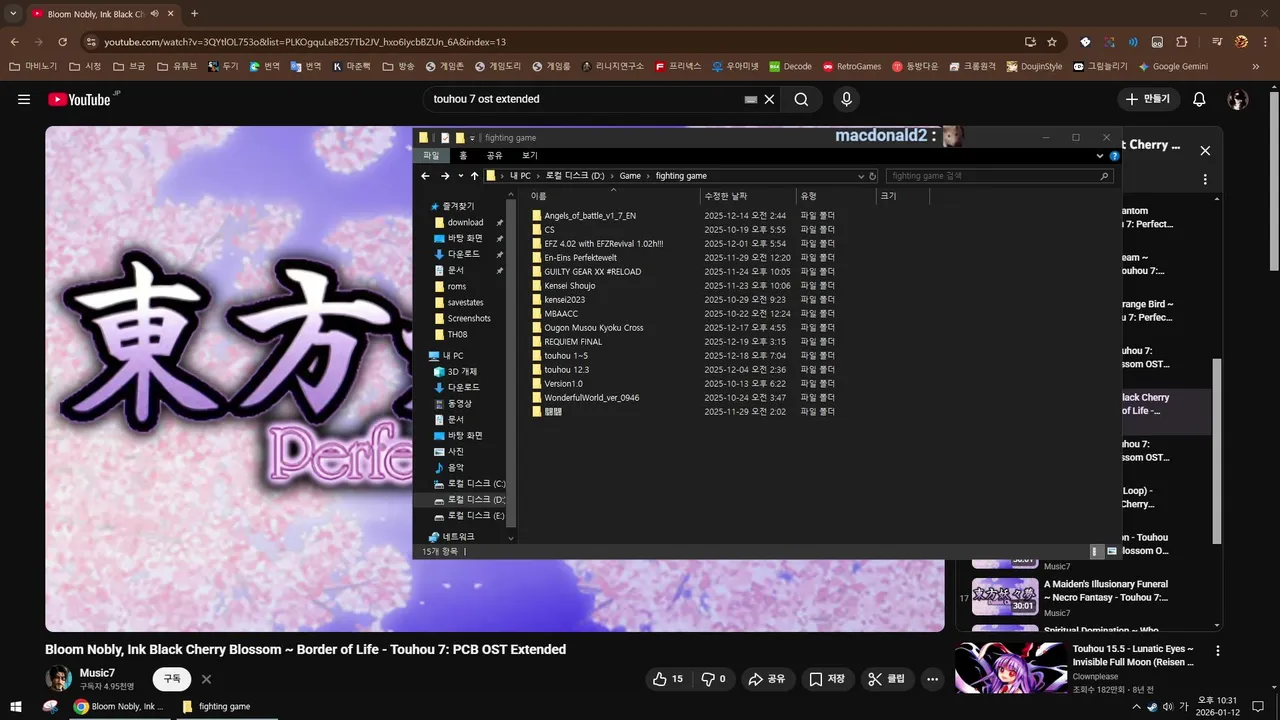
Task: Open the YouTube hamburger guide menu
Action: 24,99
